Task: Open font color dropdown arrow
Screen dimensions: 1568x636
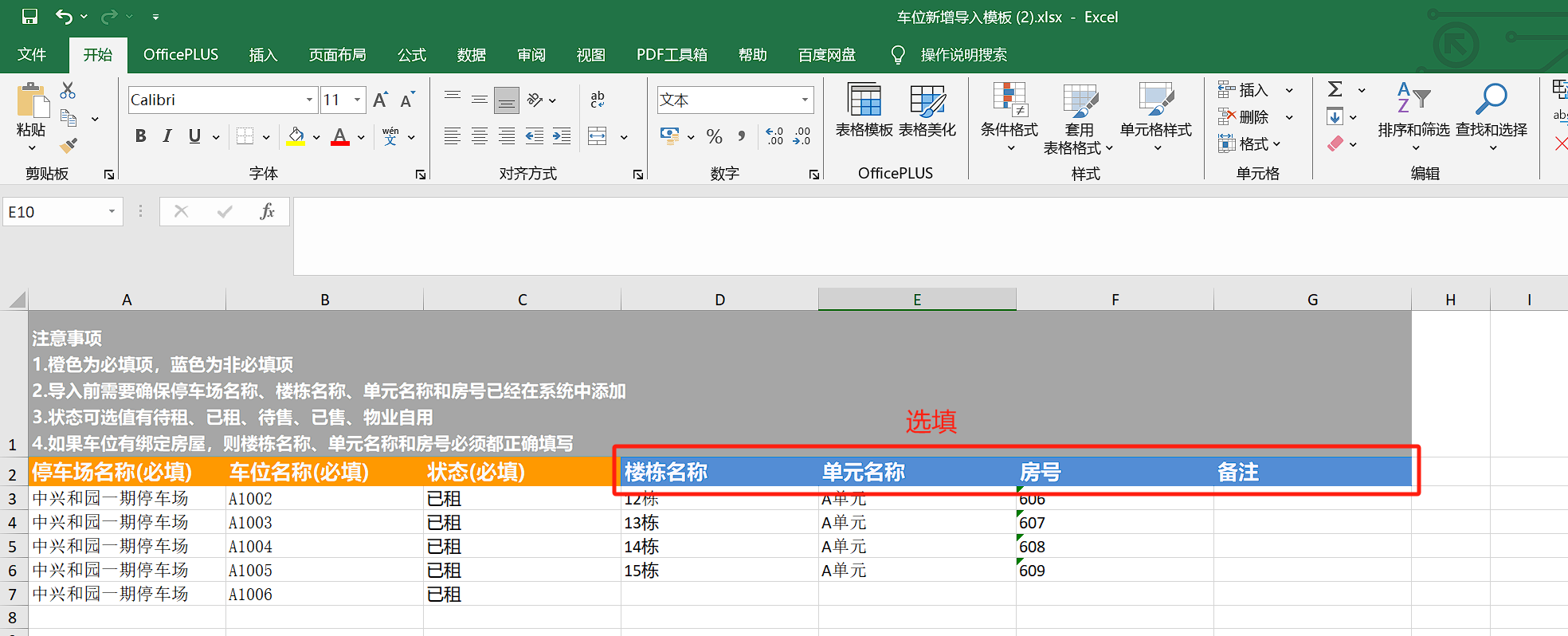Action: pyautogui.click(x=361, y=137)
